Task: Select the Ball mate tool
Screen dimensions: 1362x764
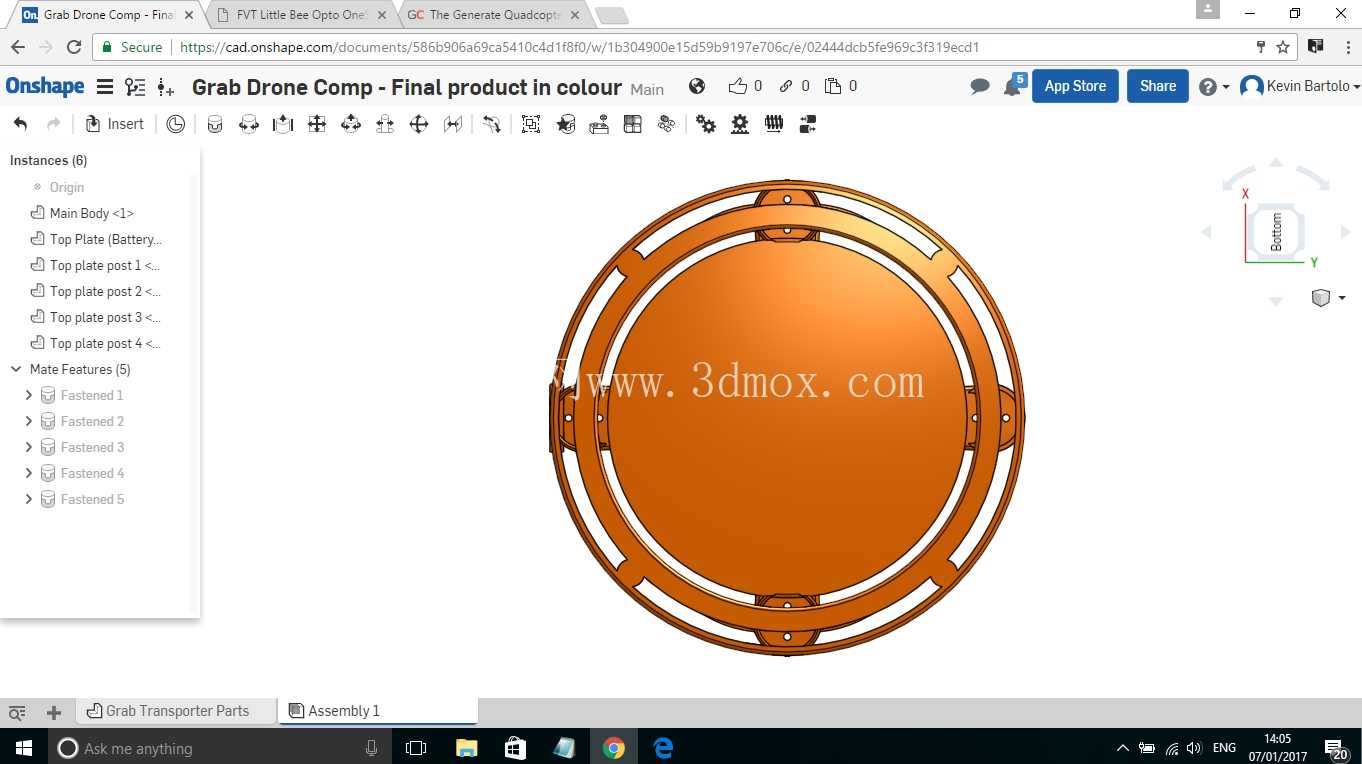Action: coord(419,124)
